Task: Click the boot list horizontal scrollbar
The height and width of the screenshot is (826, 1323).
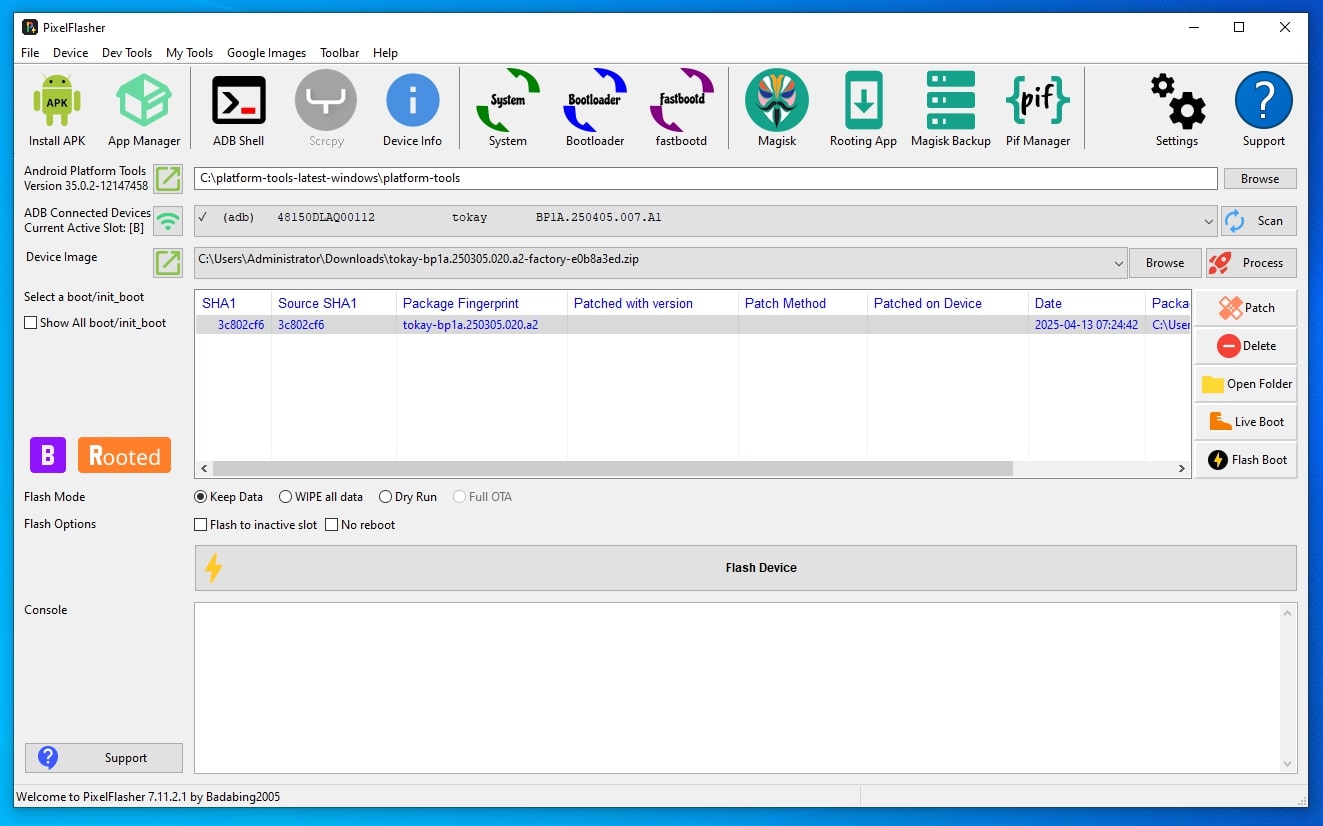Action: point(612,468)
